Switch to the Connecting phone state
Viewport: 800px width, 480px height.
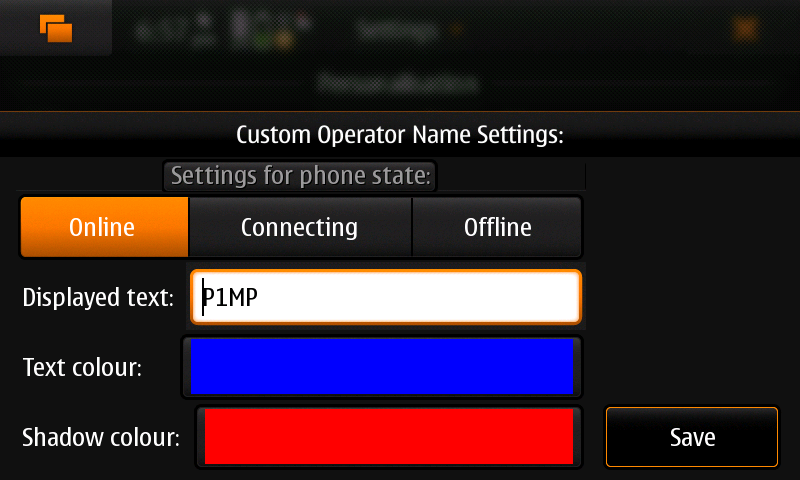(x=300, y=227)
